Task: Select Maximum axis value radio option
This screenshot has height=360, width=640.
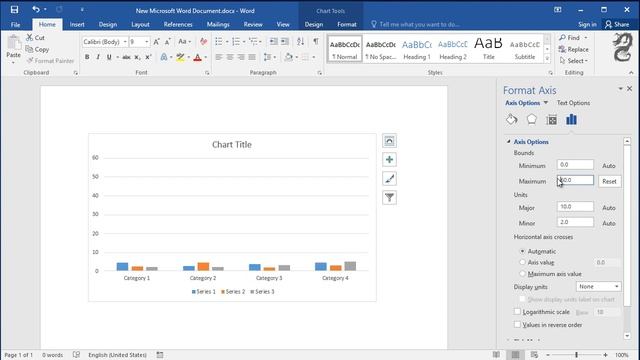Action: click(522, 274)
